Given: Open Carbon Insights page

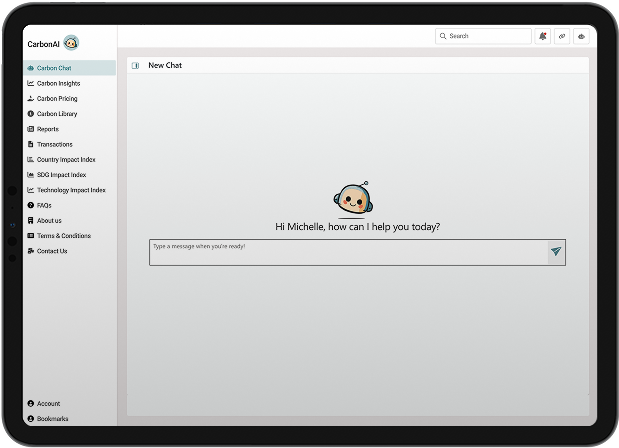Looking at the screenshot, I should point(58,83).
